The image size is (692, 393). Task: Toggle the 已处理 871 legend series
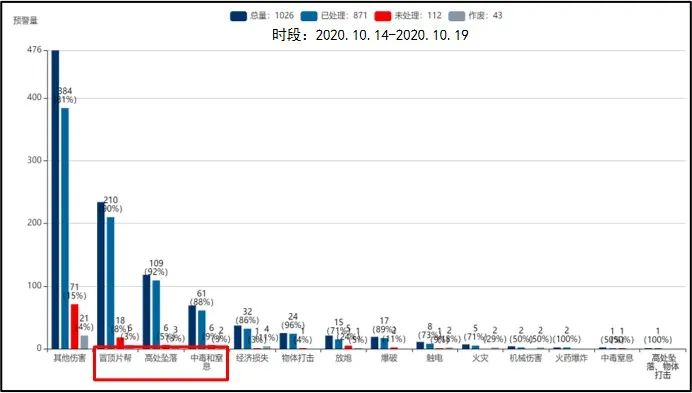tap(334, 16)
